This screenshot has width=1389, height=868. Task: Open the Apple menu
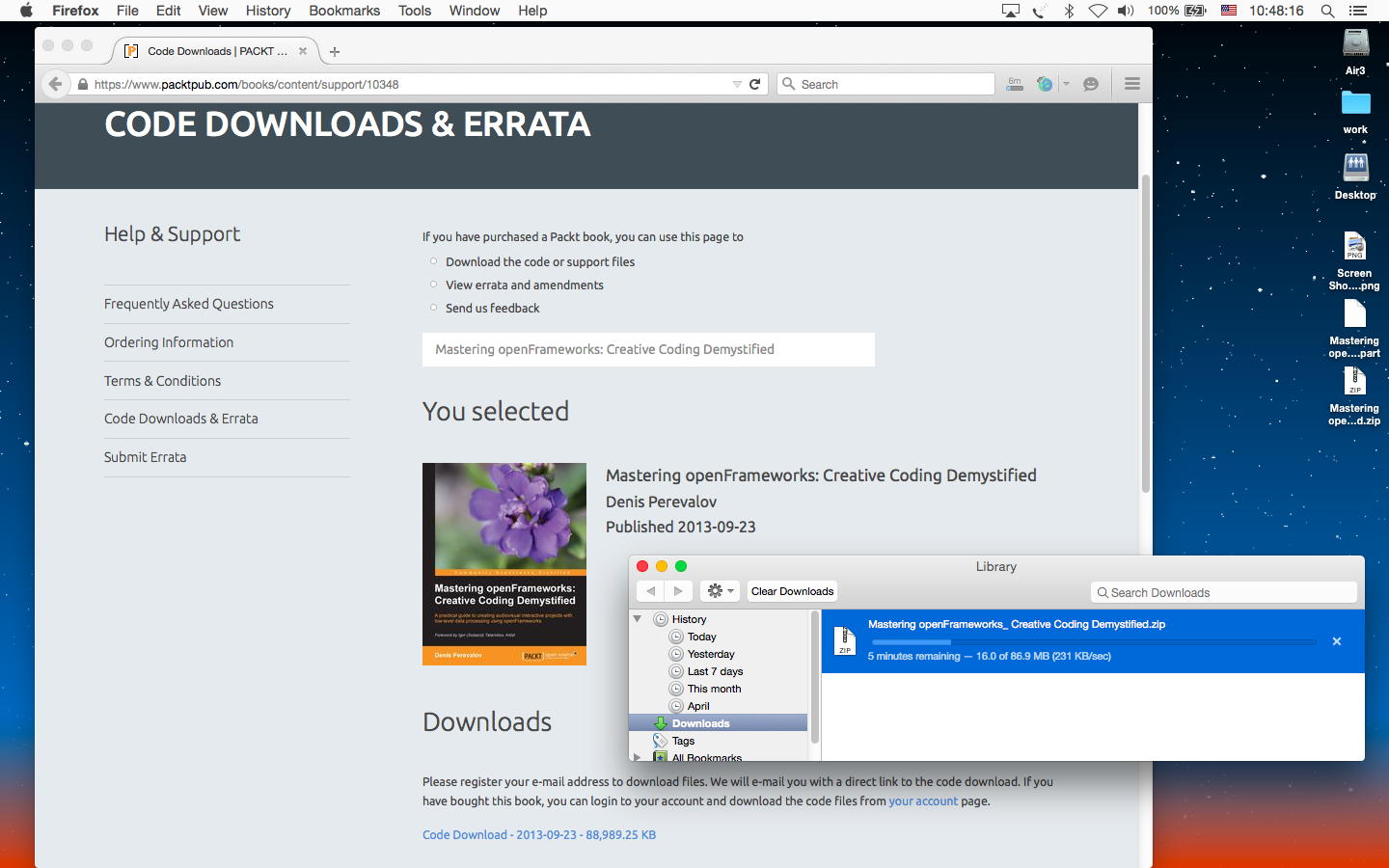pyautogui.click(x=26, y=11)
